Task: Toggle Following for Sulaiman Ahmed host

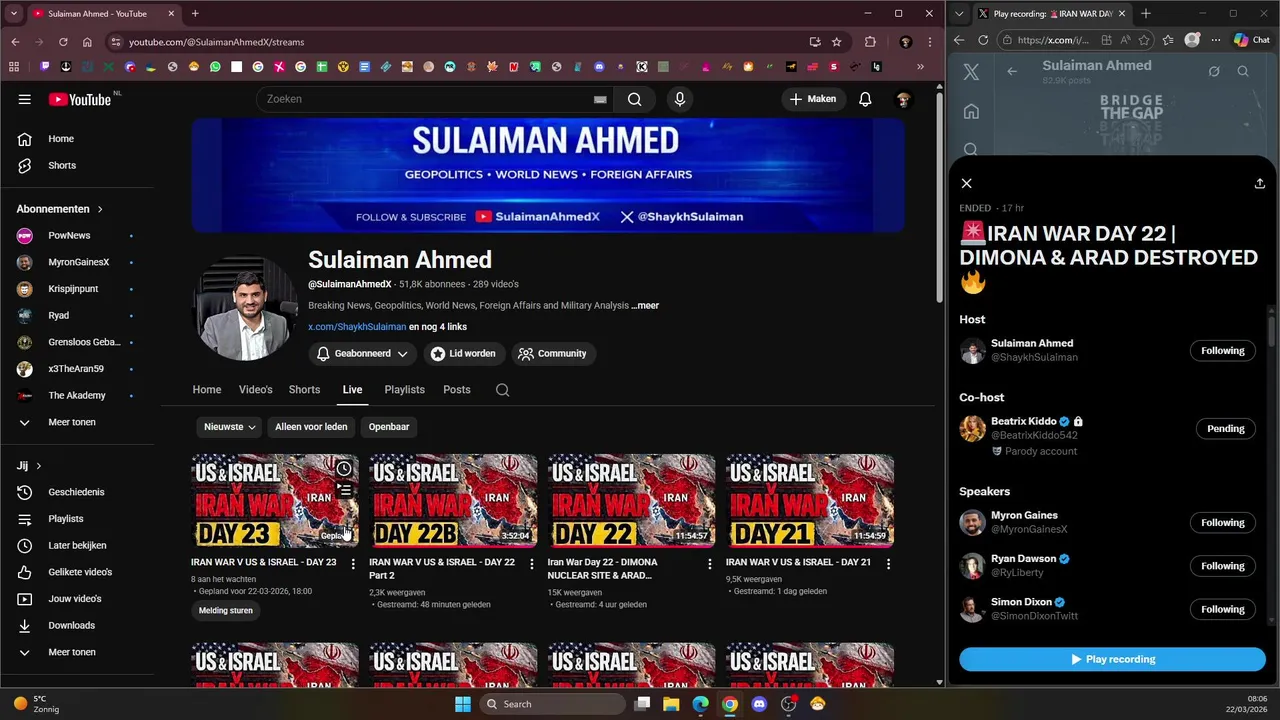Action: coord(1222,351)
